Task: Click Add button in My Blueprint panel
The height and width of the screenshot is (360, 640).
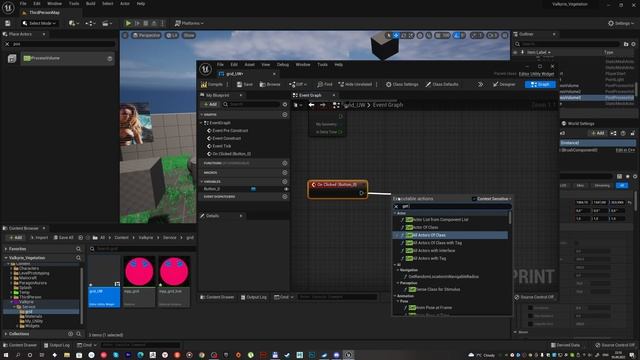Action: 211,104
